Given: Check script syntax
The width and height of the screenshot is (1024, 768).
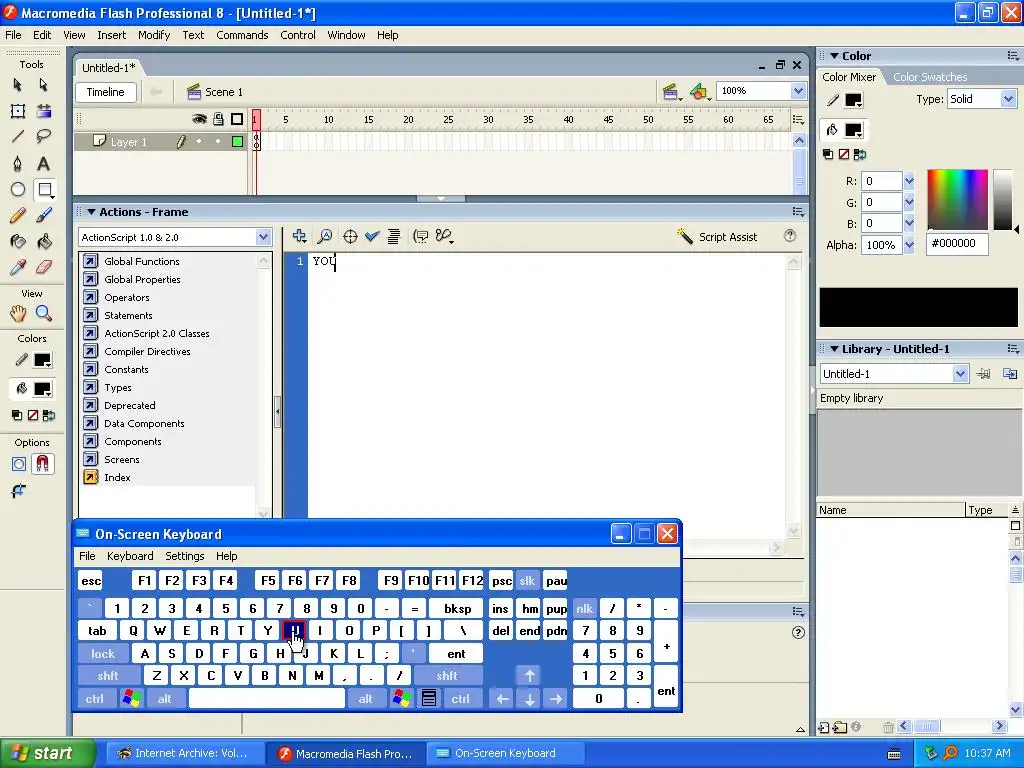Looking at the screenshot, I should tap(372, 236).
